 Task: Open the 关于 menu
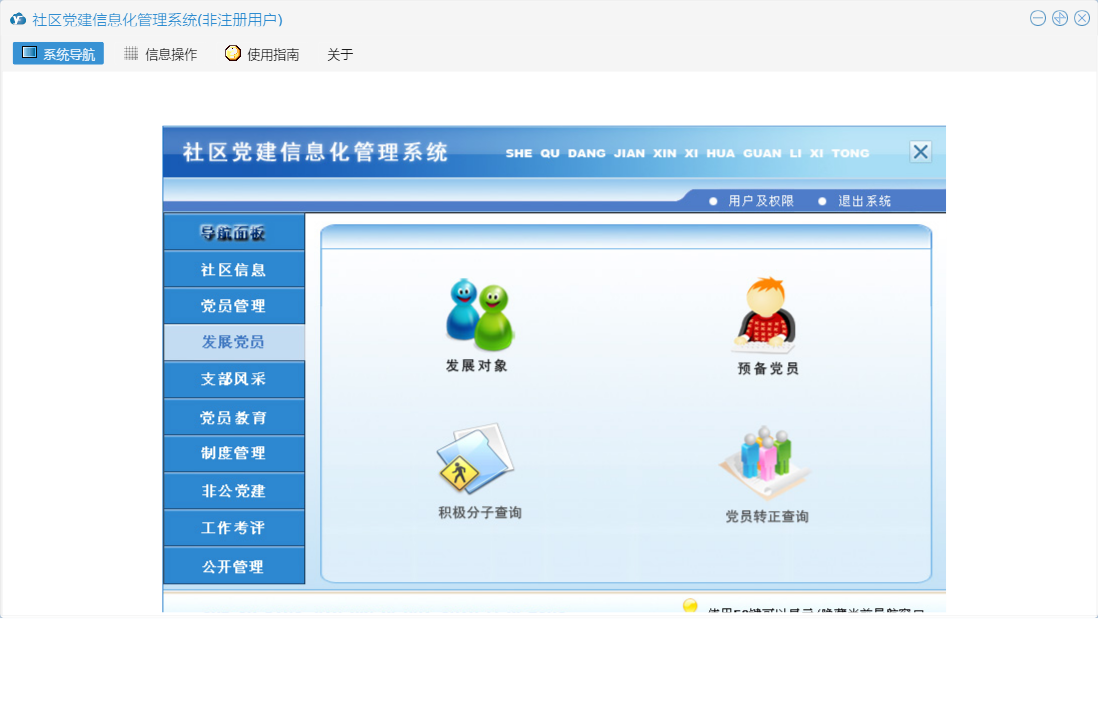[340, 54]
